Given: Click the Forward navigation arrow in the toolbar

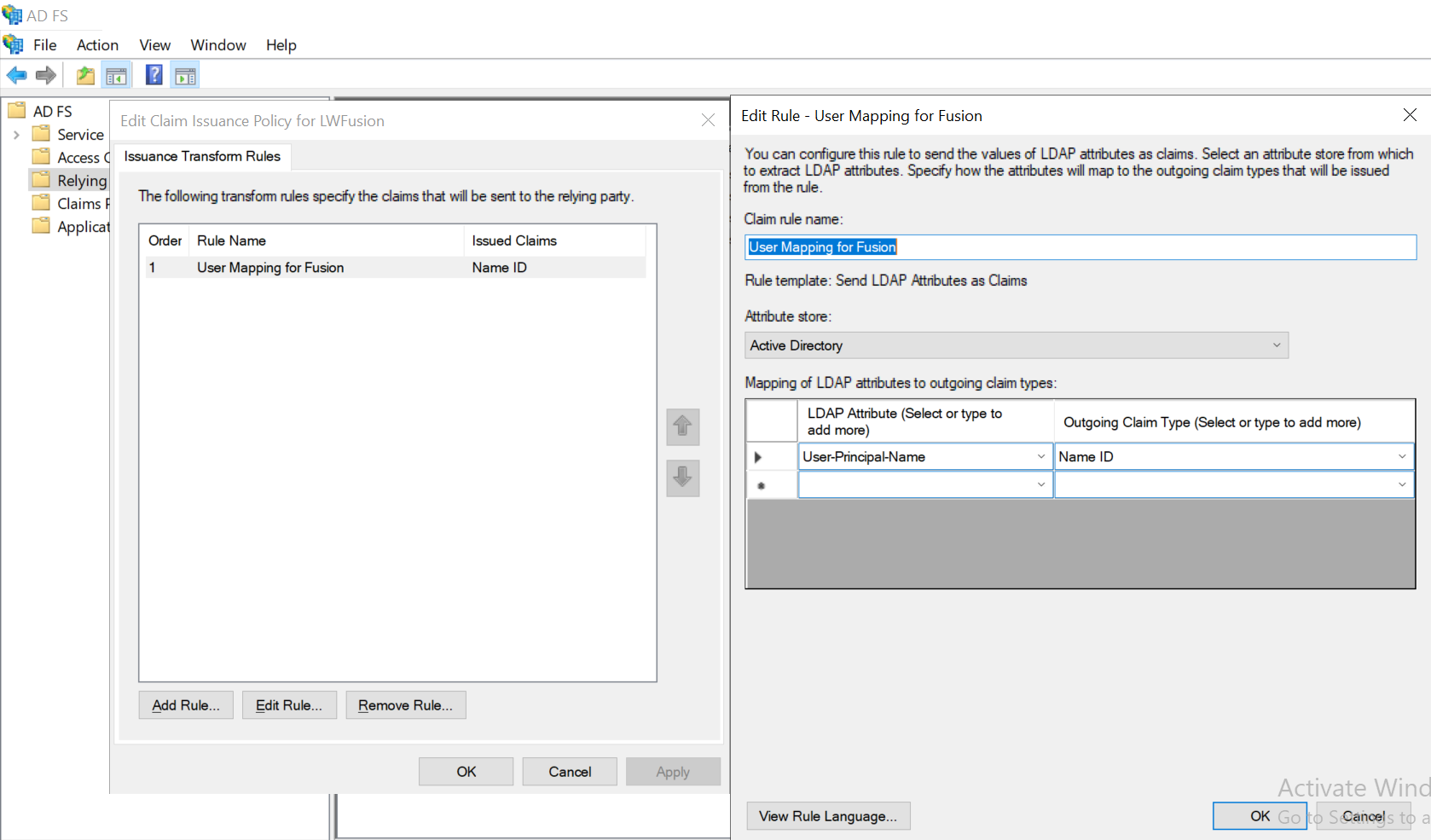Looking at the screenshot, I should tap(46, 75).
